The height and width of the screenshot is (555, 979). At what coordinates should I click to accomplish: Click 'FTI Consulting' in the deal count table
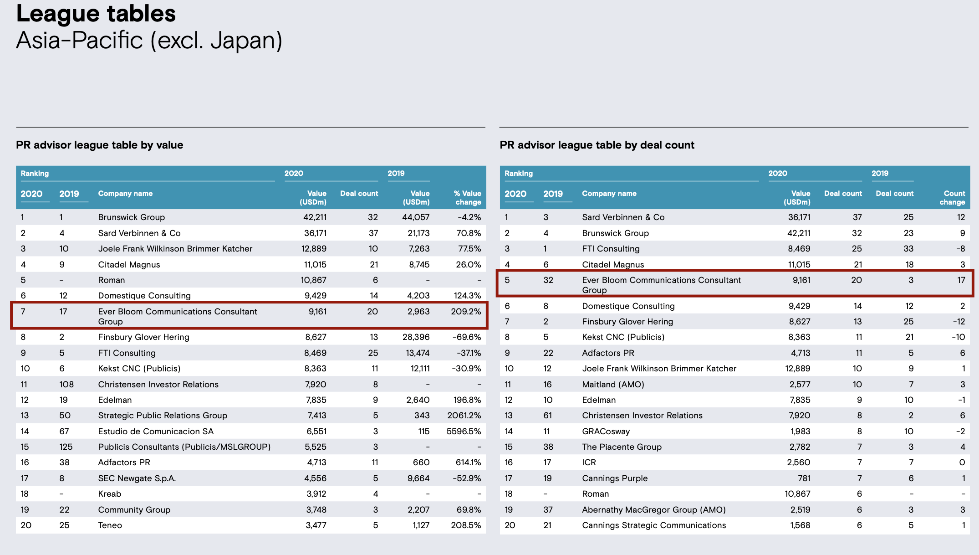(x=611, y=248)
